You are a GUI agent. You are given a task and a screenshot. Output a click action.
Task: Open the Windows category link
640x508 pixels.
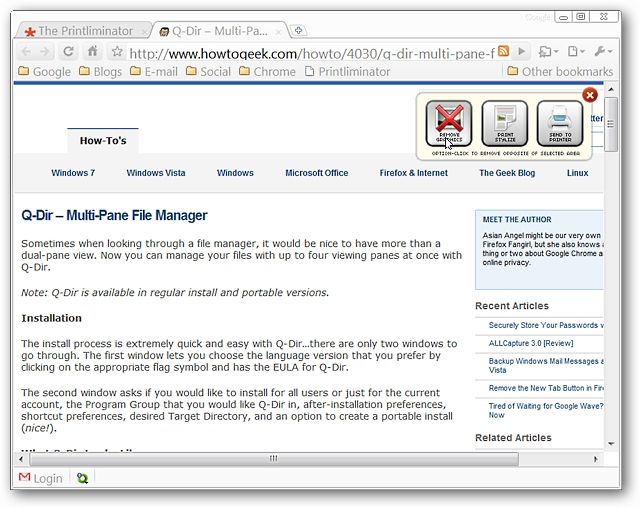(235, 173)
